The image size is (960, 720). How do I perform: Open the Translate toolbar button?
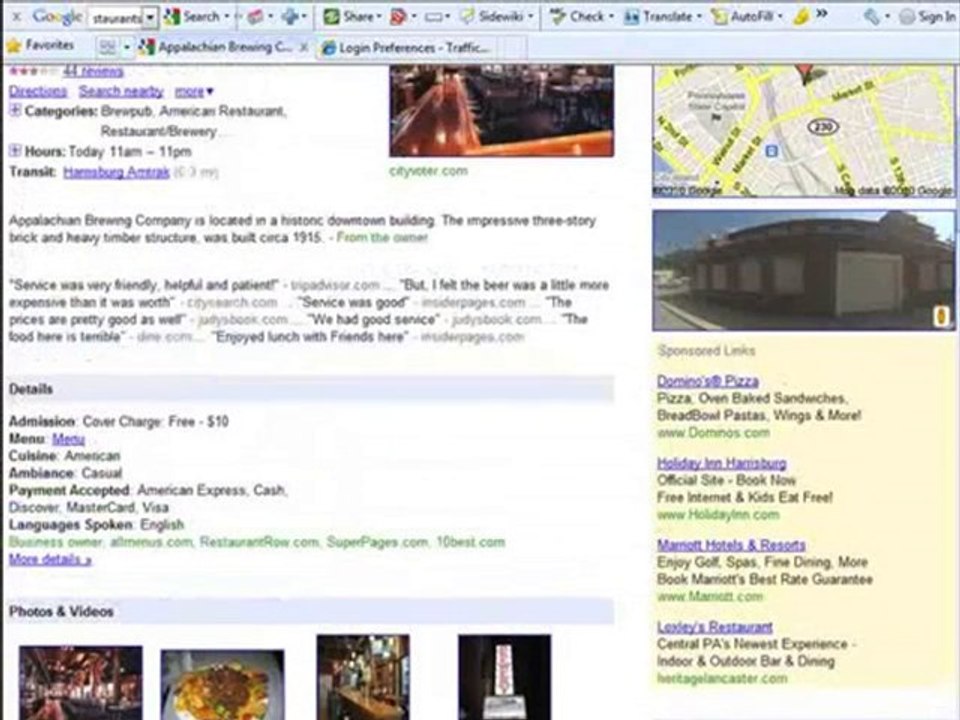click(x=662, y=17)
